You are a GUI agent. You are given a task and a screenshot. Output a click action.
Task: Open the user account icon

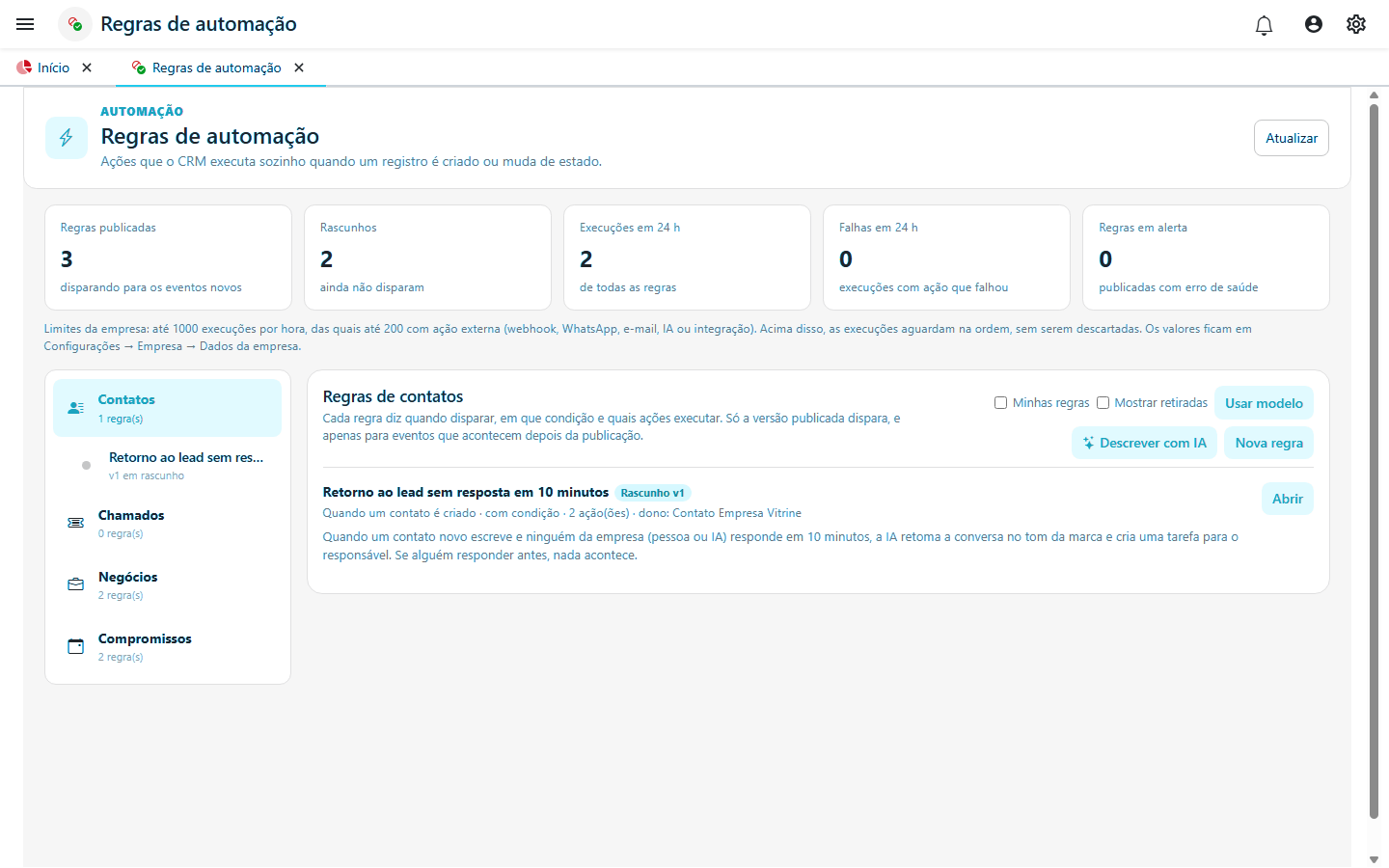1314,24
